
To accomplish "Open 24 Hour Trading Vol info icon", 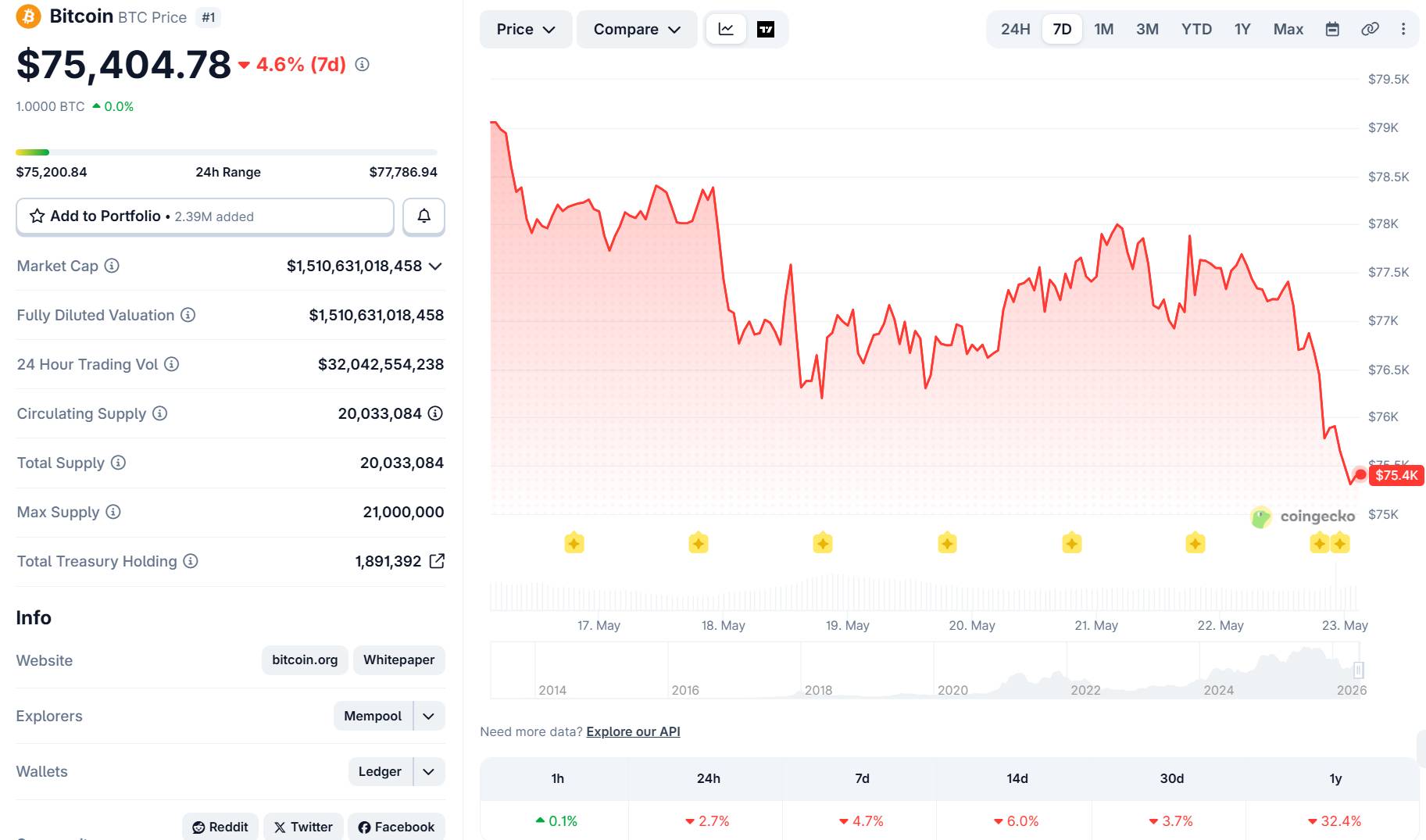I will click(x=171, y=364).
